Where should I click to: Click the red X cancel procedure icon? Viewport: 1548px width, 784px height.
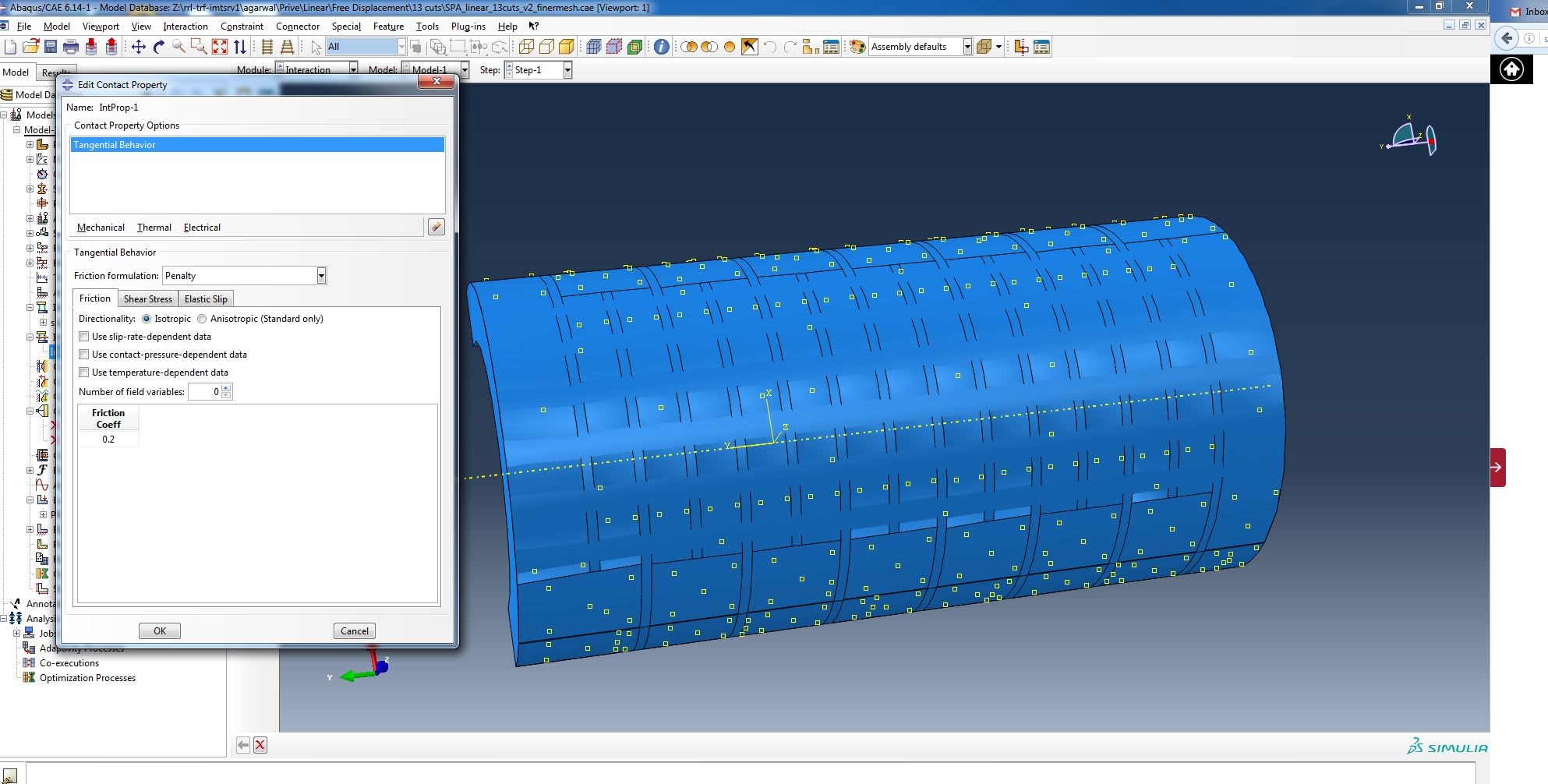coord(260,745)
